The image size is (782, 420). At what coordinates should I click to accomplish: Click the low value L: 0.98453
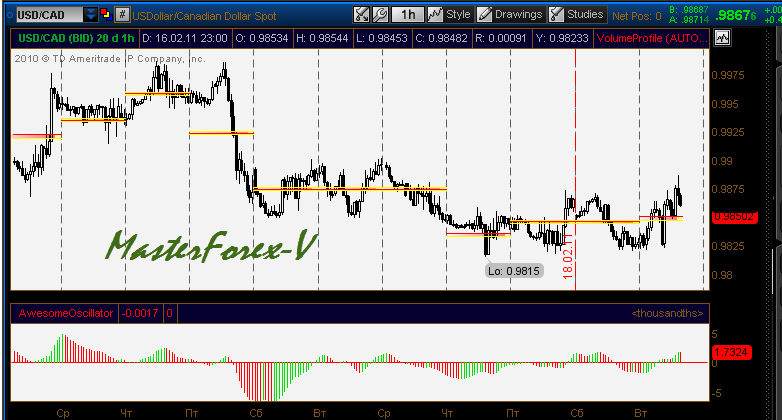[382, 38]
